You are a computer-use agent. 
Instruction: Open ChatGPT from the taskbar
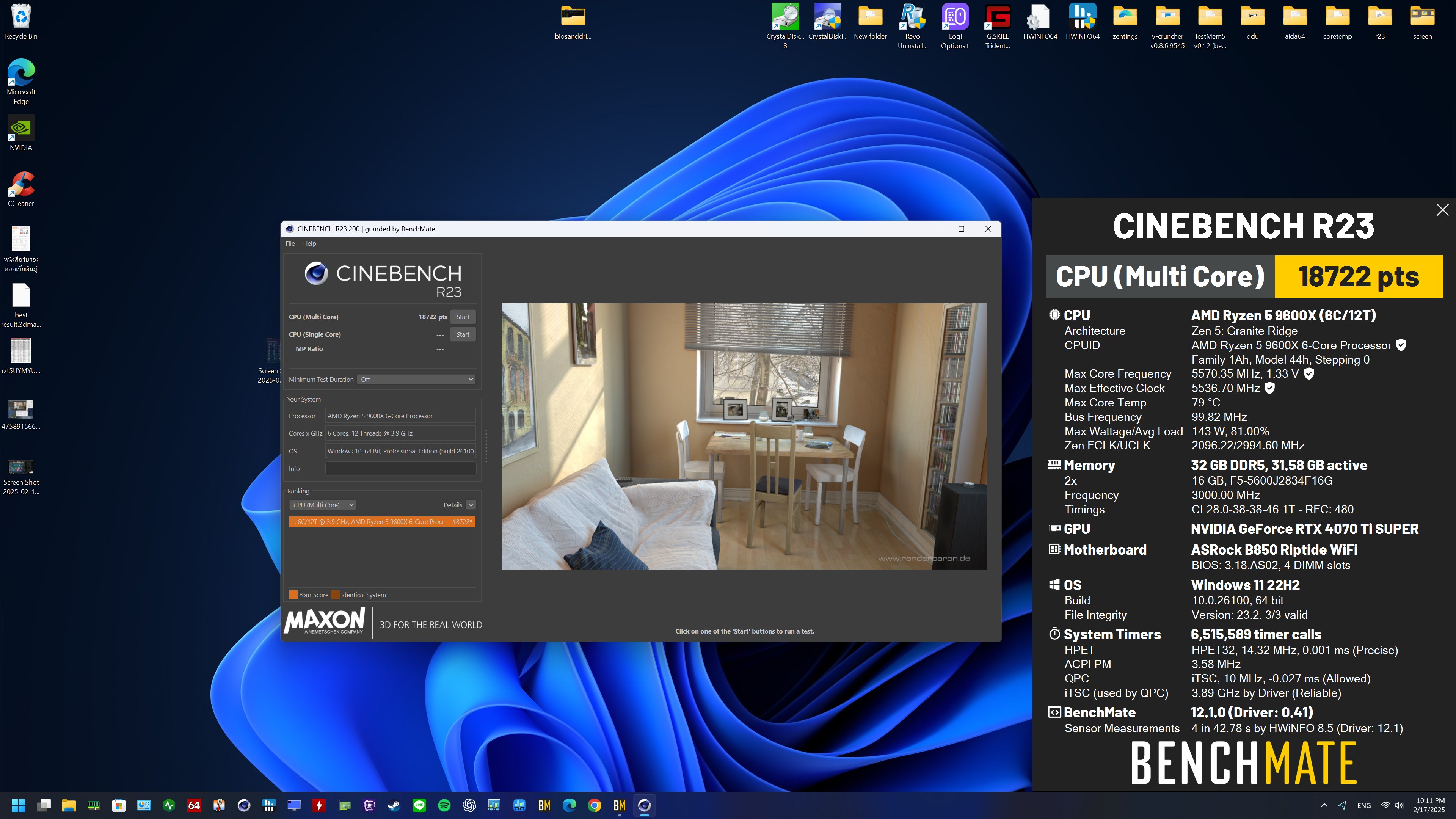tap(469, 805)
